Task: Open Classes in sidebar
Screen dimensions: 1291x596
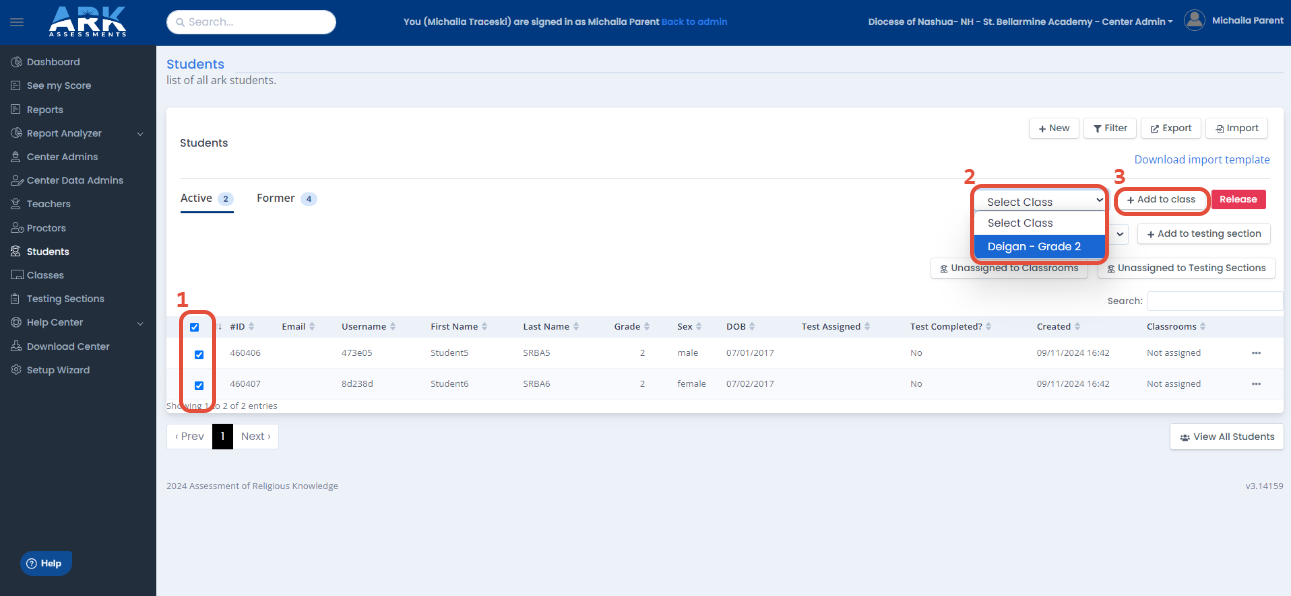Action: coord(45,275)
